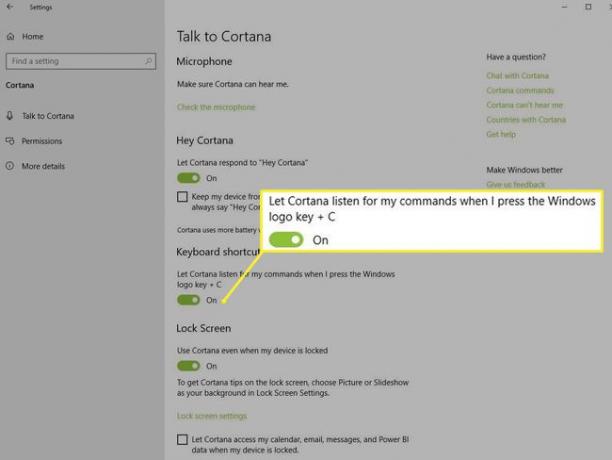This screenshot has height=460, width=612.
Task: Select the More details info icon
Action: [x=10, y=166]
